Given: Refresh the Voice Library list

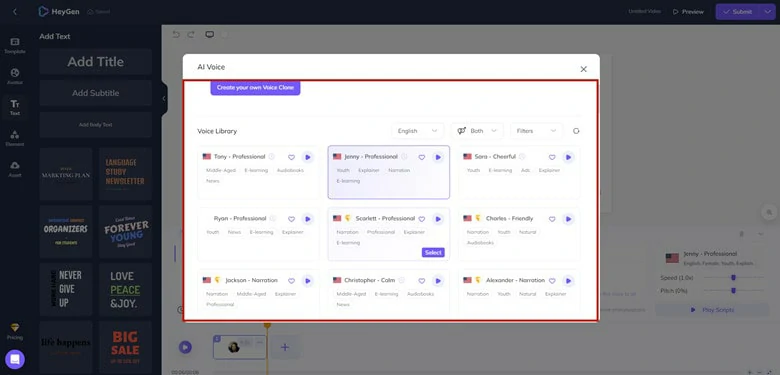Looking at the screenshot, I should click(576, 131).
